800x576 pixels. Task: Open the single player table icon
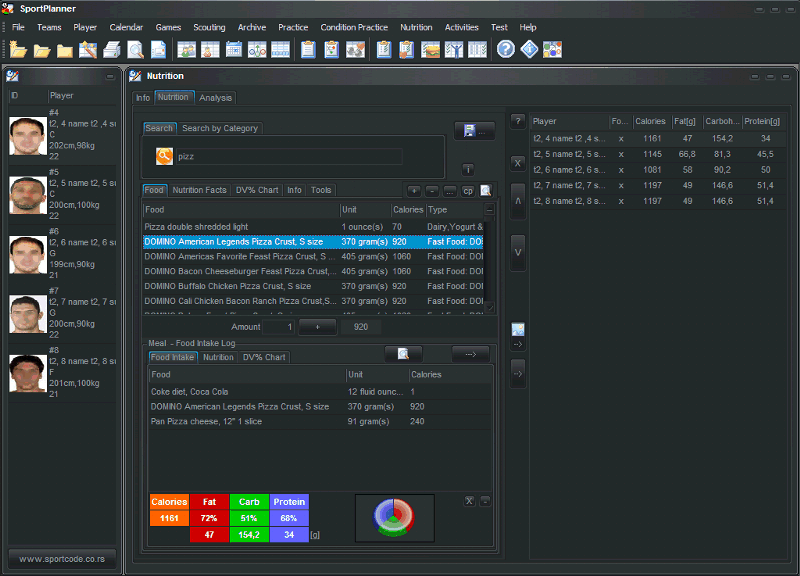210,49
